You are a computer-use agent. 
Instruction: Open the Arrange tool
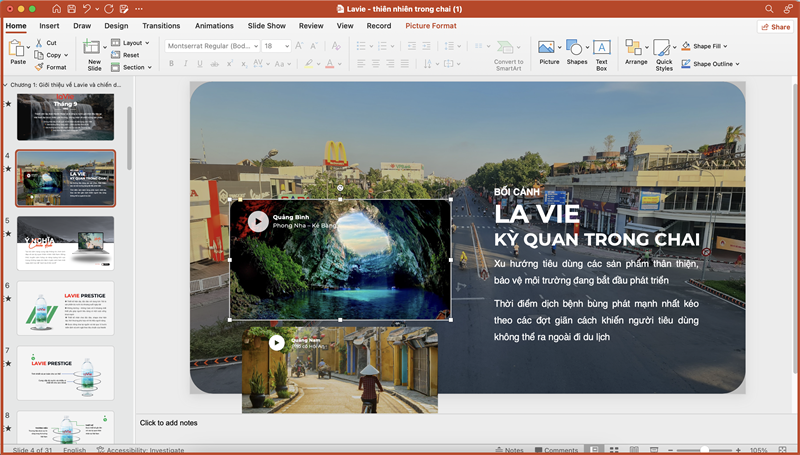[x=635, y=50]
